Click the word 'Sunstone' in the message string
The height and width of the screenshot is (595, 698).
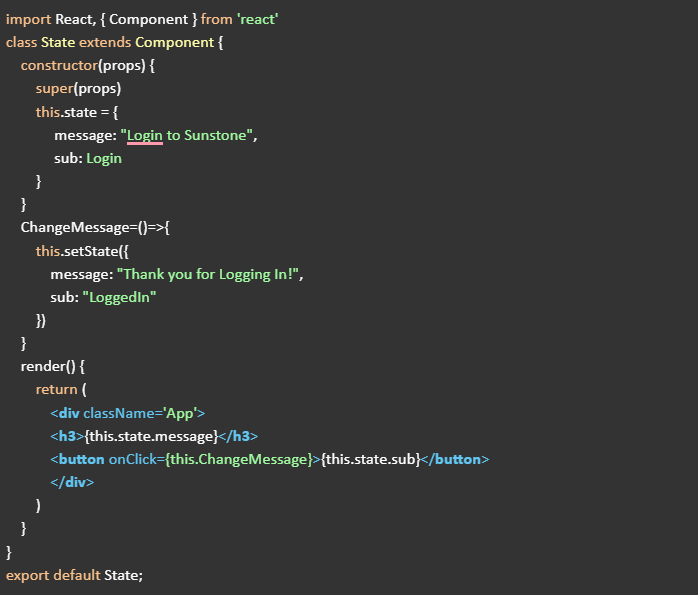click(x=215, y=135)
